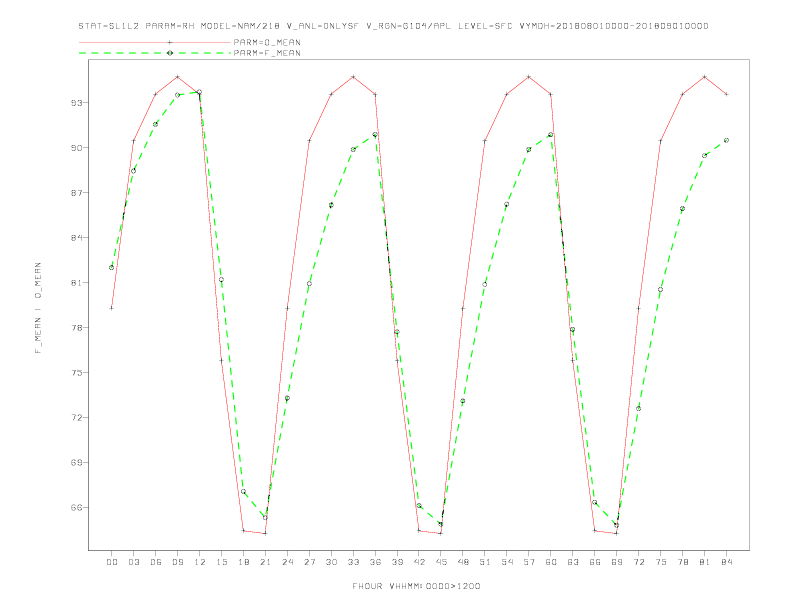Click x-axis forecast hour label 69
Image resolution: width=792 pixels, height=612 pixels.
(617, 562)
